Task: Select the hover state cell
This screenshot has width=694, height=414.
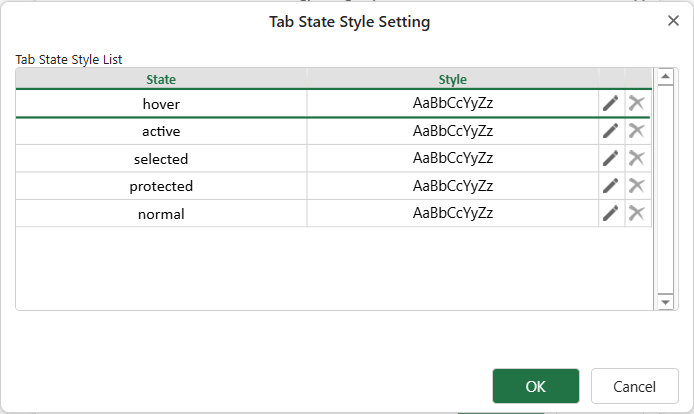Action: [x=161, y=104]
